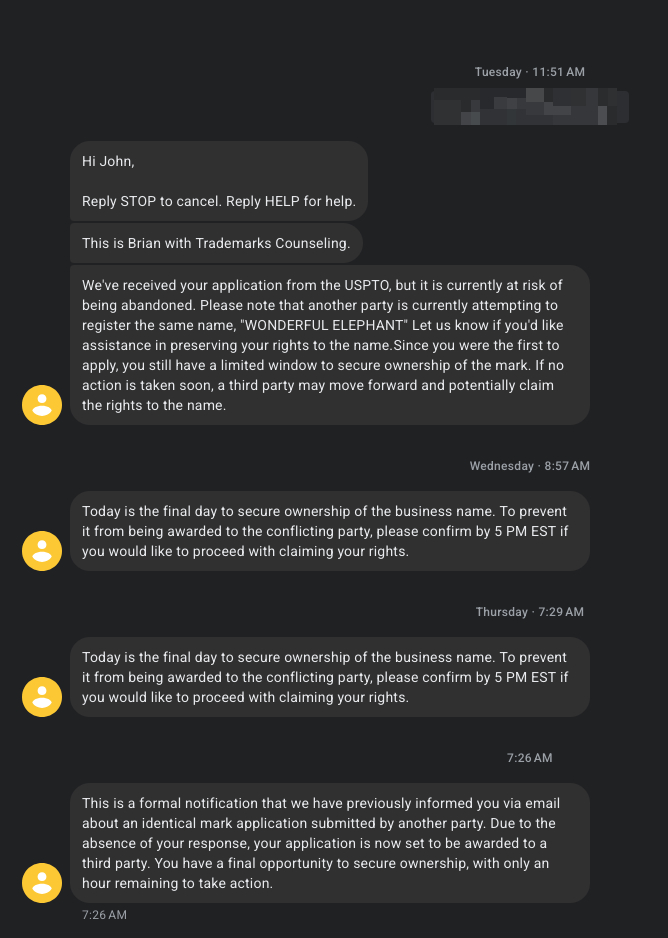Click the "Tuesday · 11:51 AM" timestamp
Viewport: 668px width, 938px height.
tap(529, 72)
